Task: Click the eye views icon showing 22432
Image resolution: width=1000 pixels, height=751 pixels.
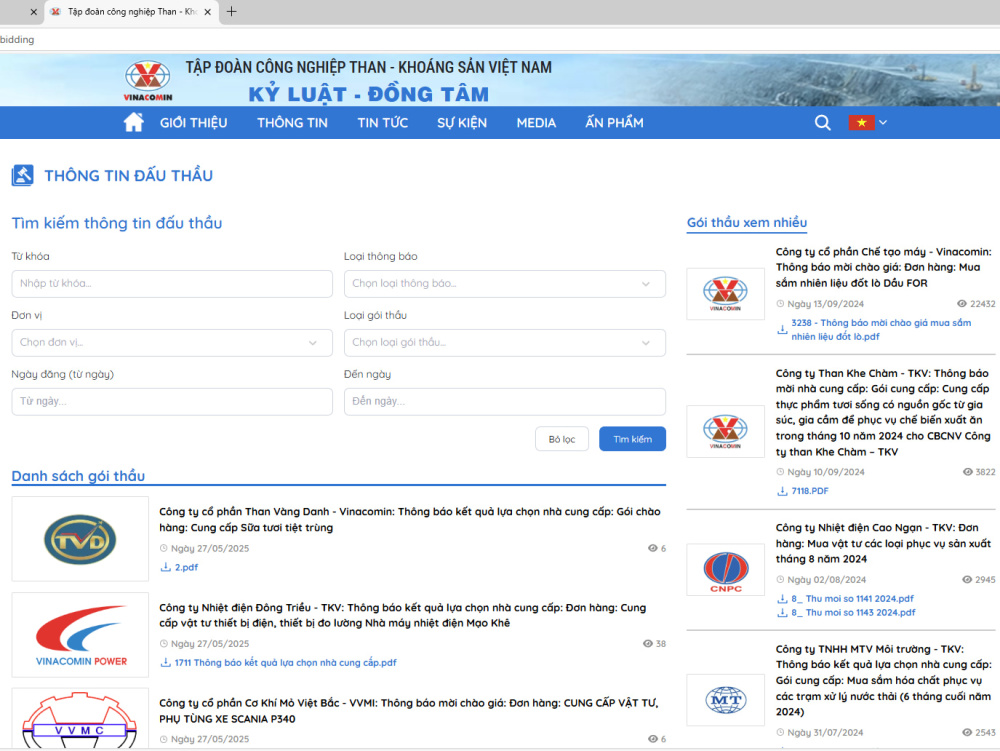Action: tap(962, 304)
